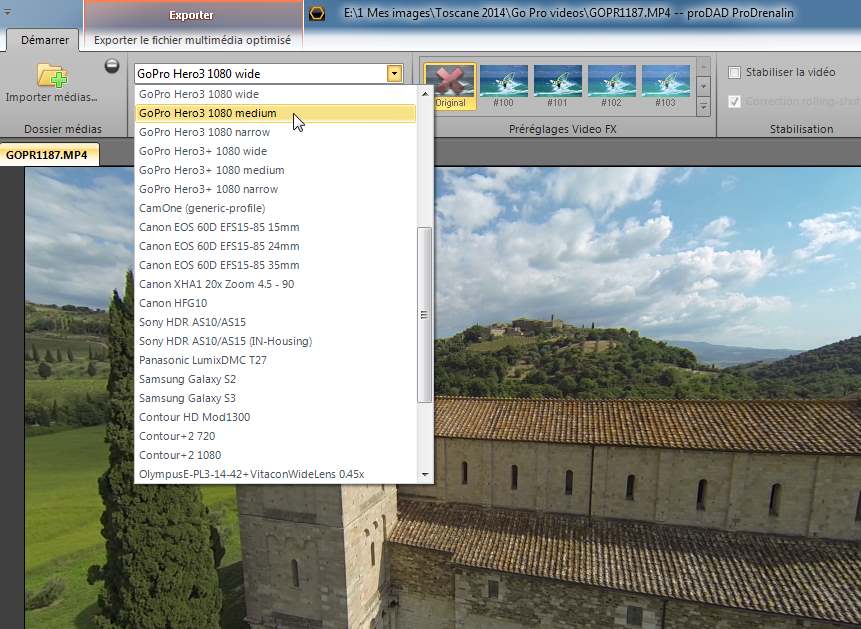
Task: Click the round minus icon beside media import
Action: coord(112,67)
